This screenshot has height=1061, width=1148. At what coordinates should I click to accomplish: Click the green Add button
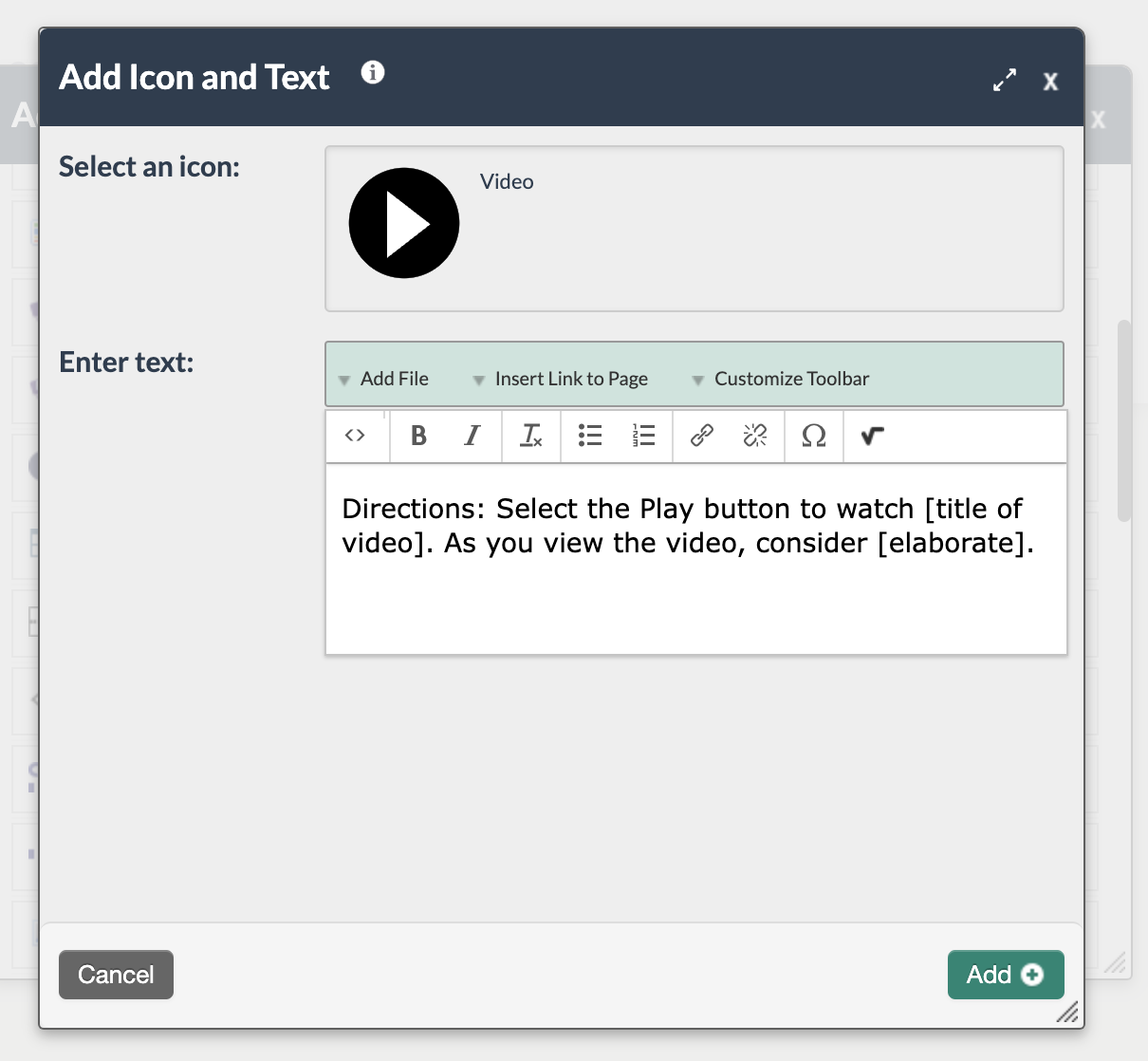tap(1006, 975)
